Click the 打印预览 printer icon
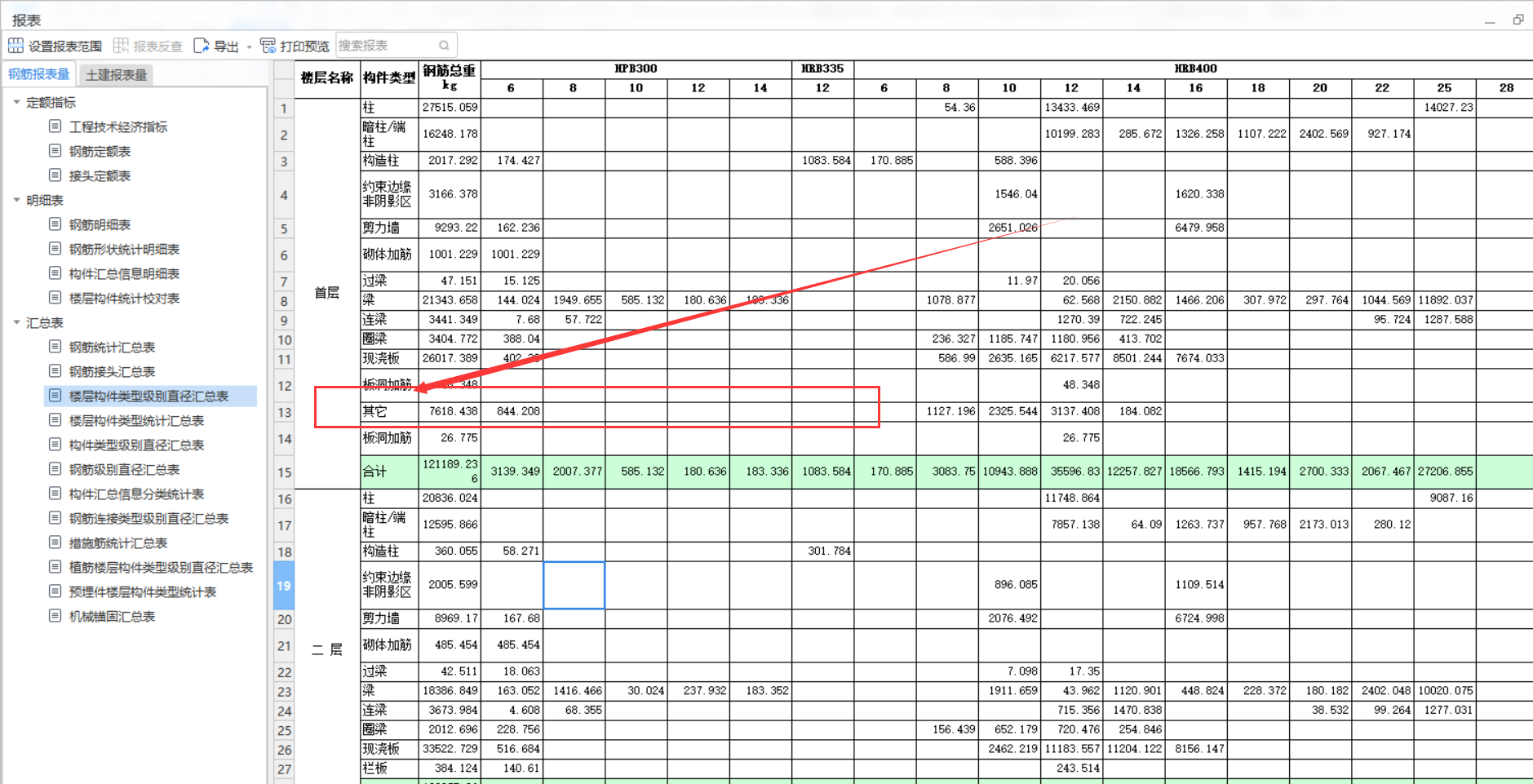The height and width of the screenshot is (784, 1533). [268, 46]
